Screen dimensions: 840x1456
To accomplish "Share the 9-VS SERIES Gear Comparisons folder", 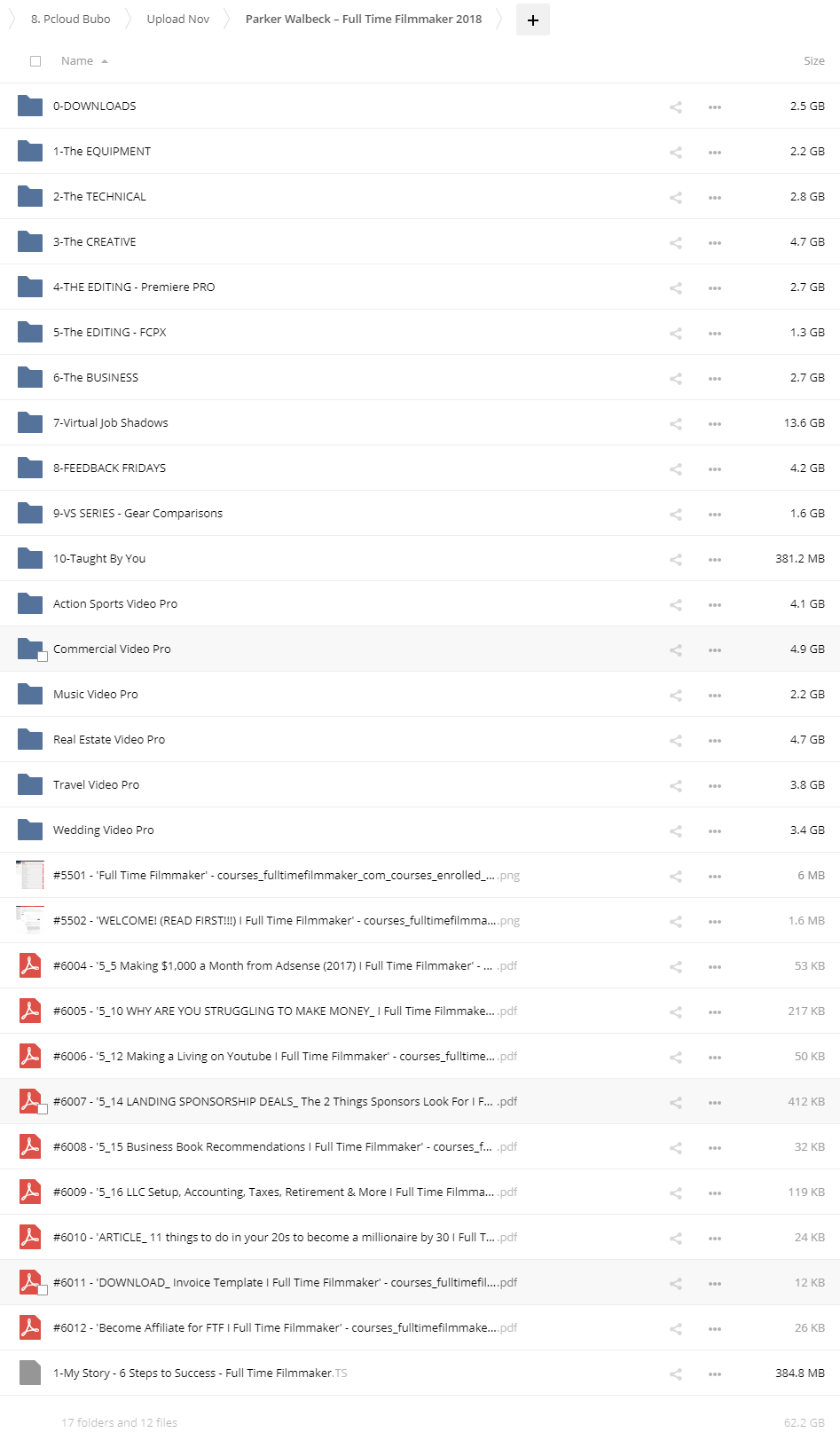I will coord(676,515).
